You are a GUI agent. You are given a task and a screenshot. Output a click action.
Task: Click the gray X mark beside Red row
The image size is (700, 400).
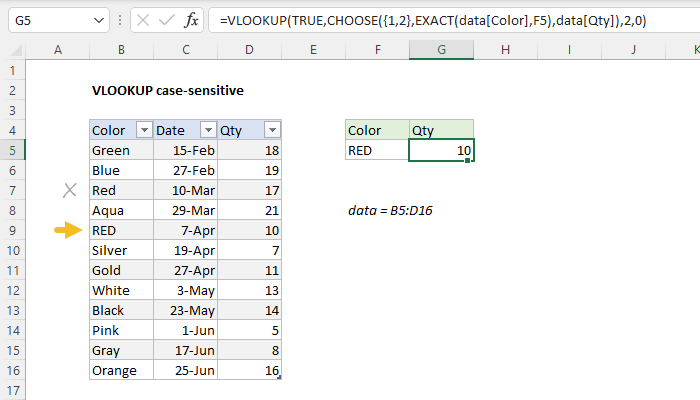pyautogui.click(x=69, y=190)
